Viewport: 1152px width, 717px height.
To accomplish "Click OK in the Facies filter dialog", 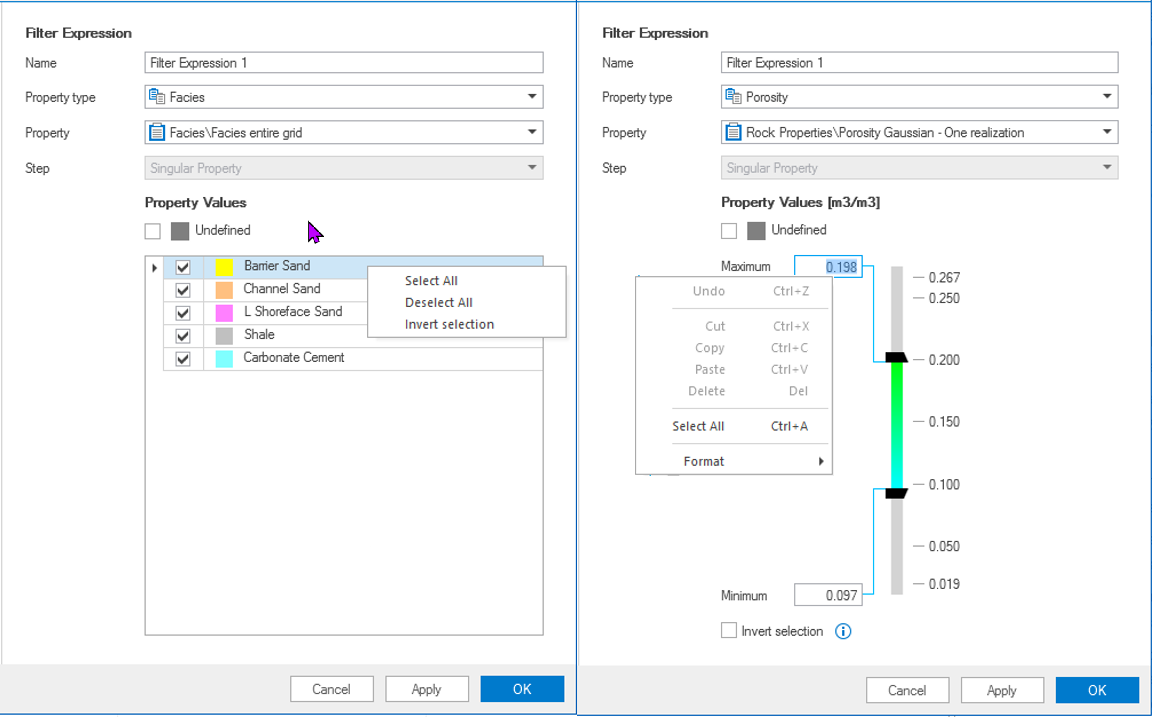I will pyautogui.click(x=522, y=689).
